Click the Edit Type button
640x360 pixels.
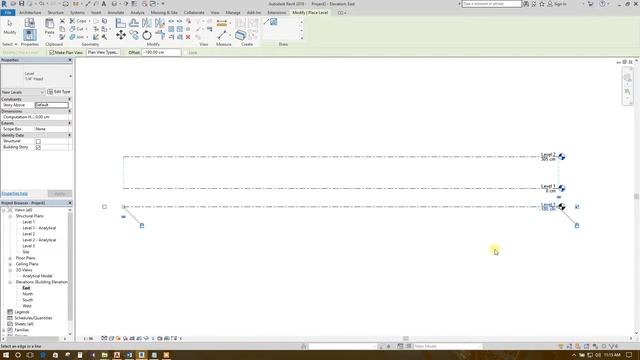59,92
